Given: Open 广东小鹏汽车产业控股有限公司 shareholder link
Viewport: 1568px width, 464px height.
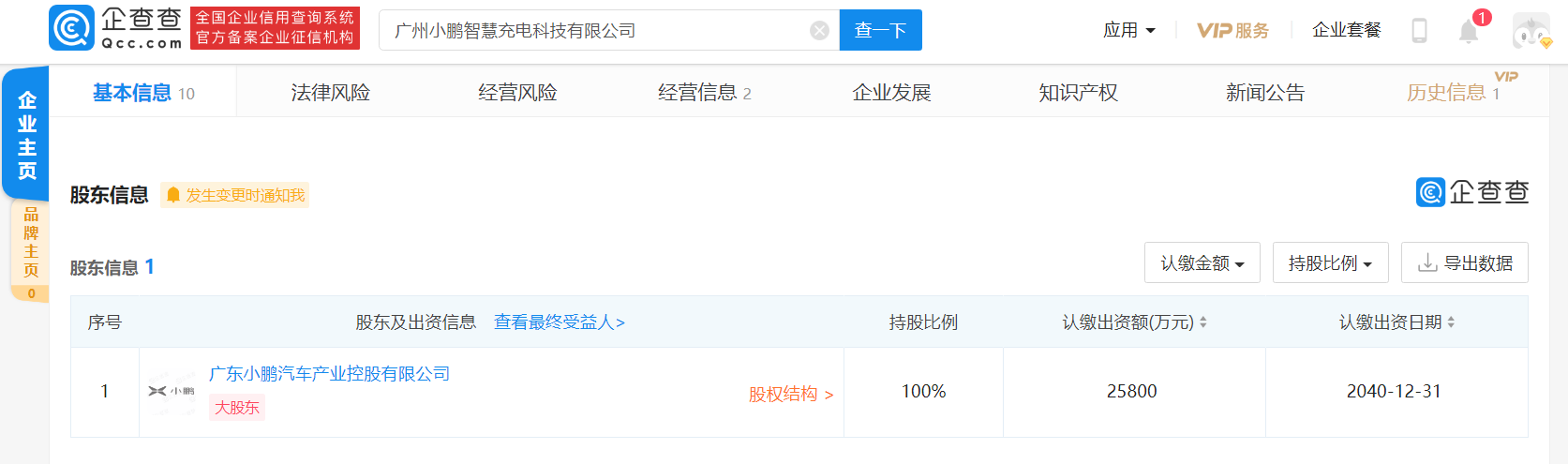Looking at the screenshot, I should pos(329,374).
